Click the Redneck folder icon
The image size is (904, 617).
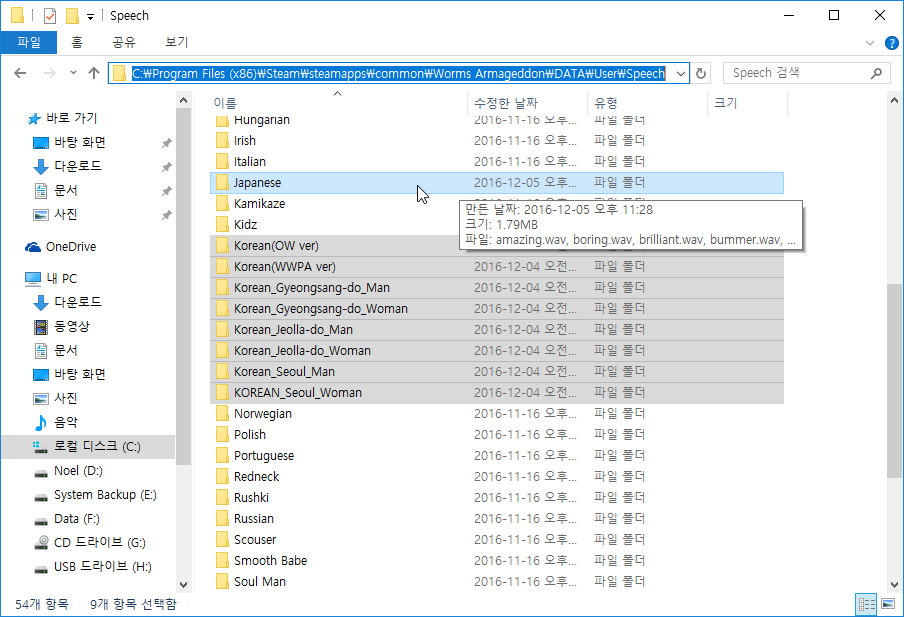point(222,477)
